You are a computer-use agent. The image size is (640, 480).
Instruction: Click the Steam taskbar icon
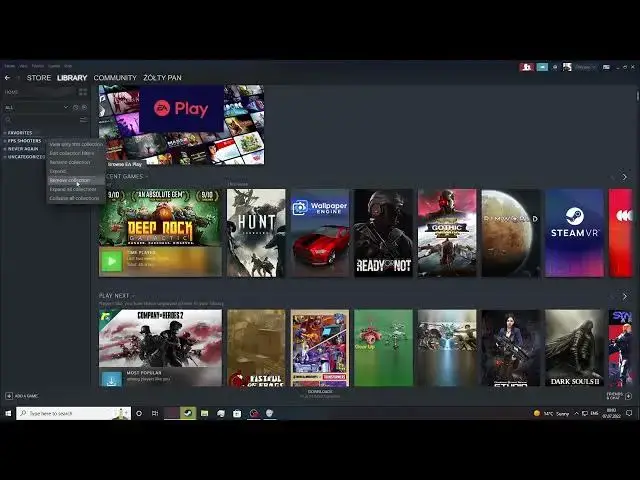click(188, 413)
